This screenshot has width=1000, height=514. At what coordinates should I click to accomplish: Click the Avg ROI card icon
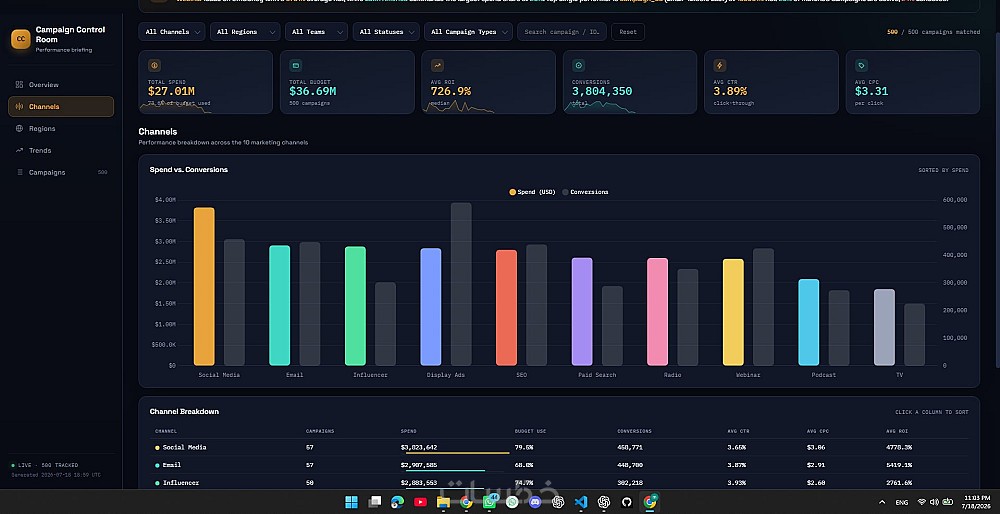pyautogui.click(x=437, y=65)
